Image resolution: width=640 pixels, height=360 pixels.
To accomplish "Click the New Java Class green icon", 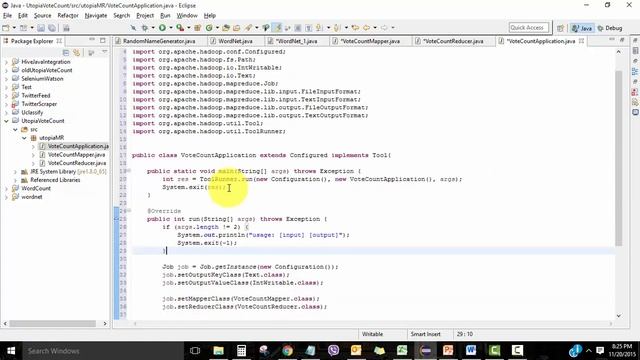I will 209,28.
